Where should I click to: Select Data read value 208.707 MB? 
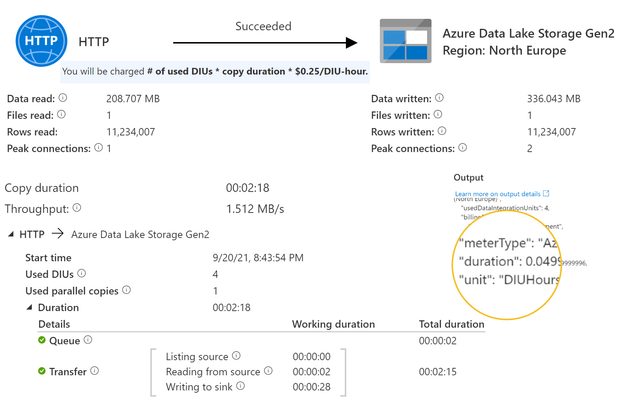tap(133, 99)
